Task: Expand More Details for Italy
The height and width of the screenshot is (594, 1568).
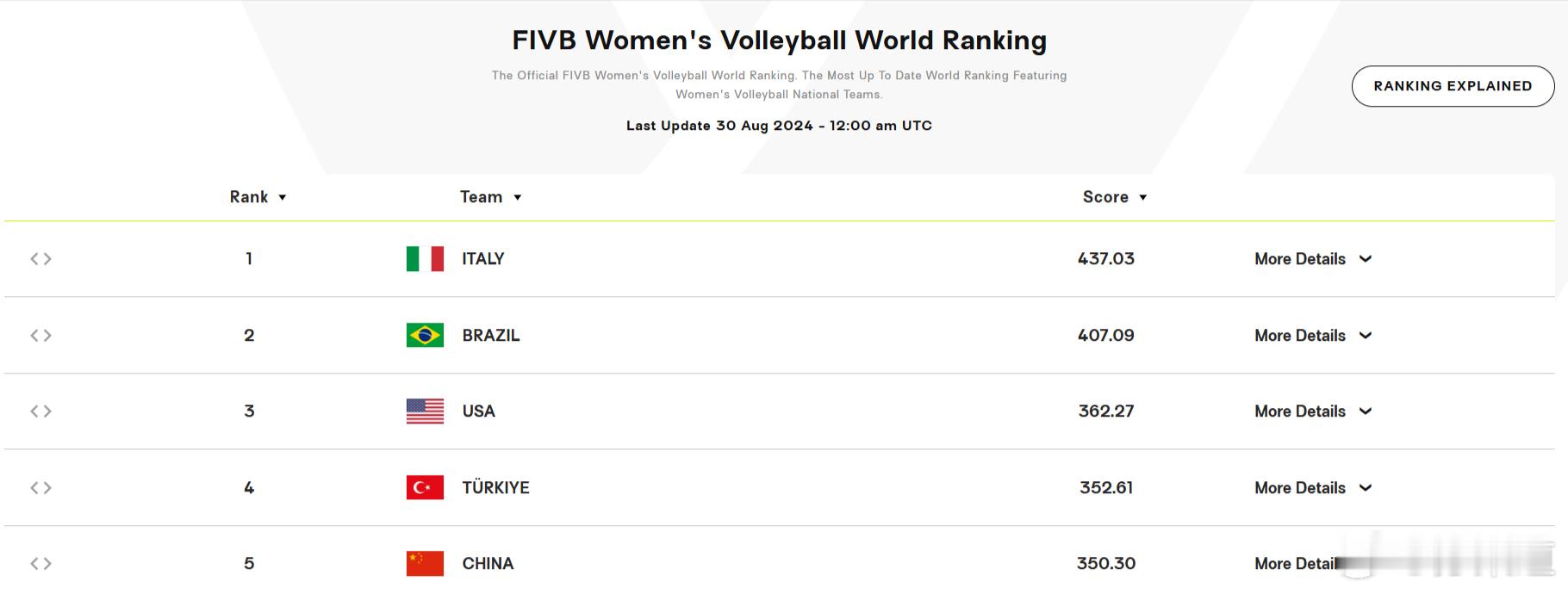Action: [1313, 259]
